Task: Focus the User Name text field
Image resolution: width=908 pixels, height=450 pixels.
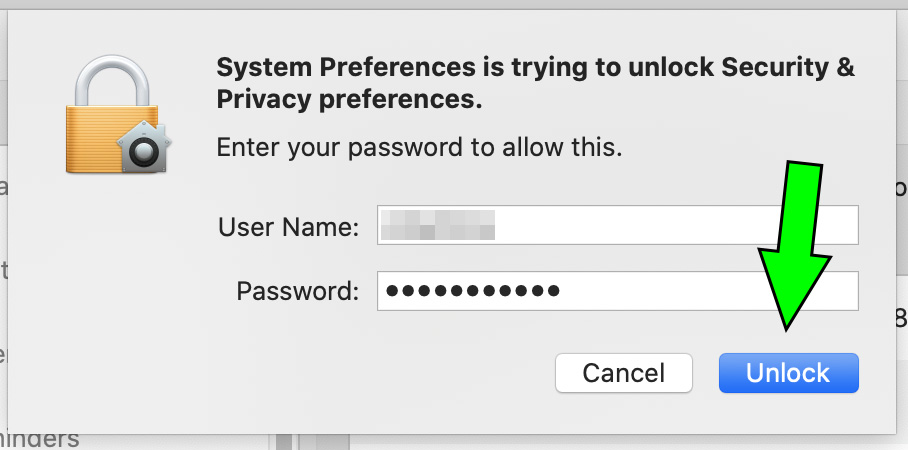Action: (618, 225)
